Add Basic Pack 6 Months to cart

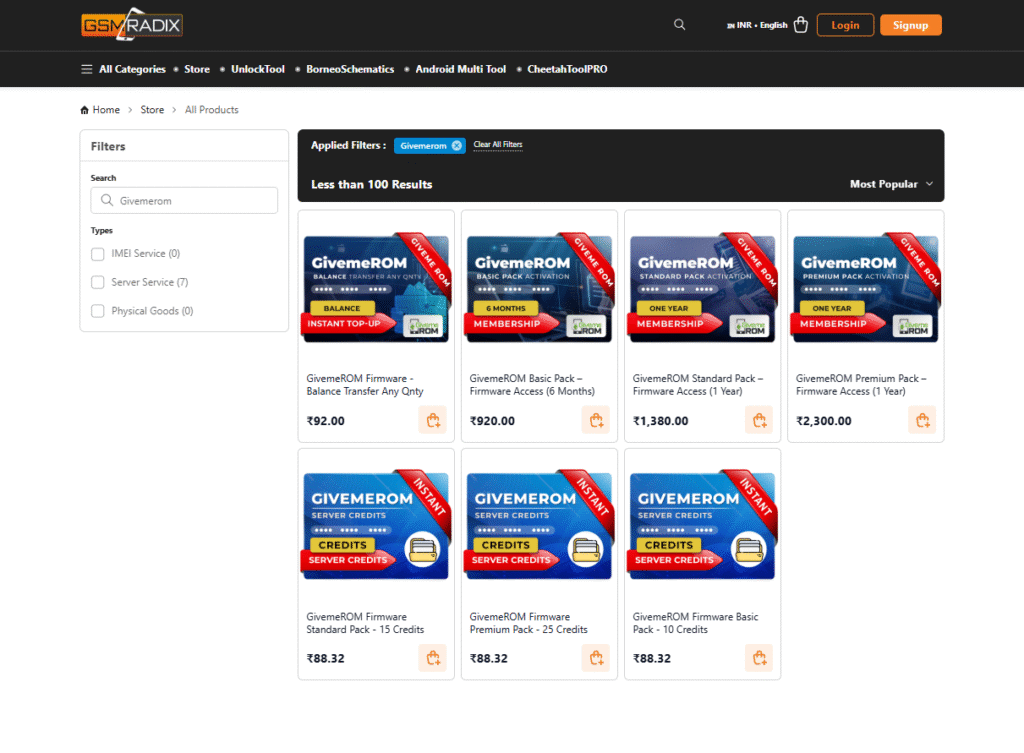pos(595,421)
